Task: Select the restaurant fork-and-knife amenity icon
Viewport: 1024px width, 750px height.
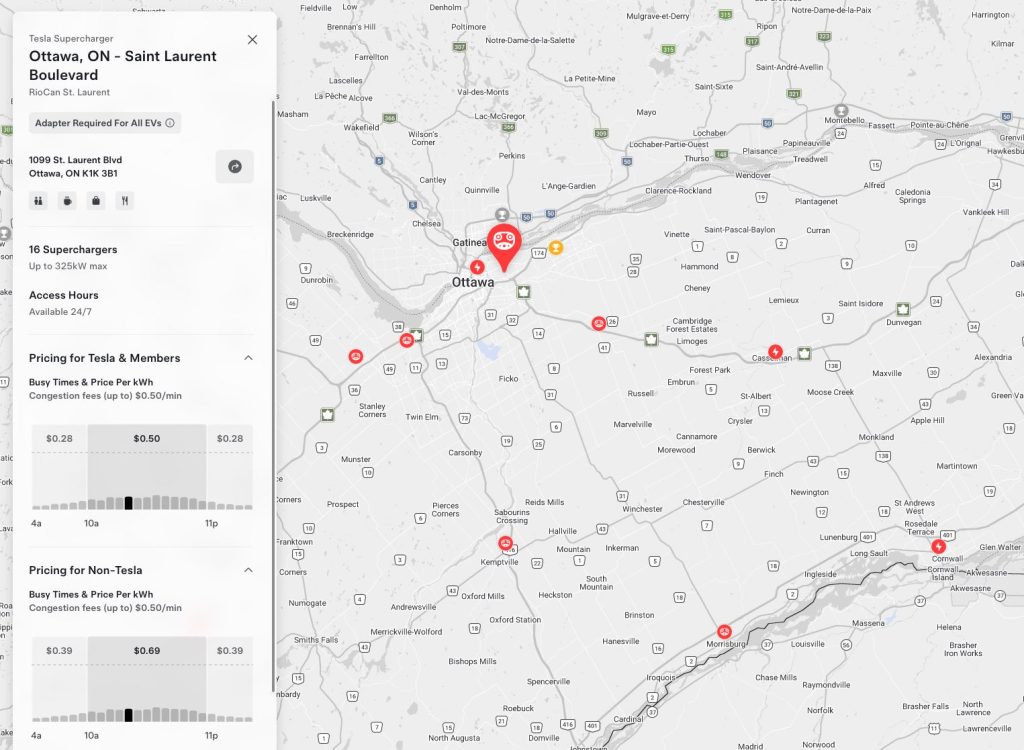Action: point(125,201)
